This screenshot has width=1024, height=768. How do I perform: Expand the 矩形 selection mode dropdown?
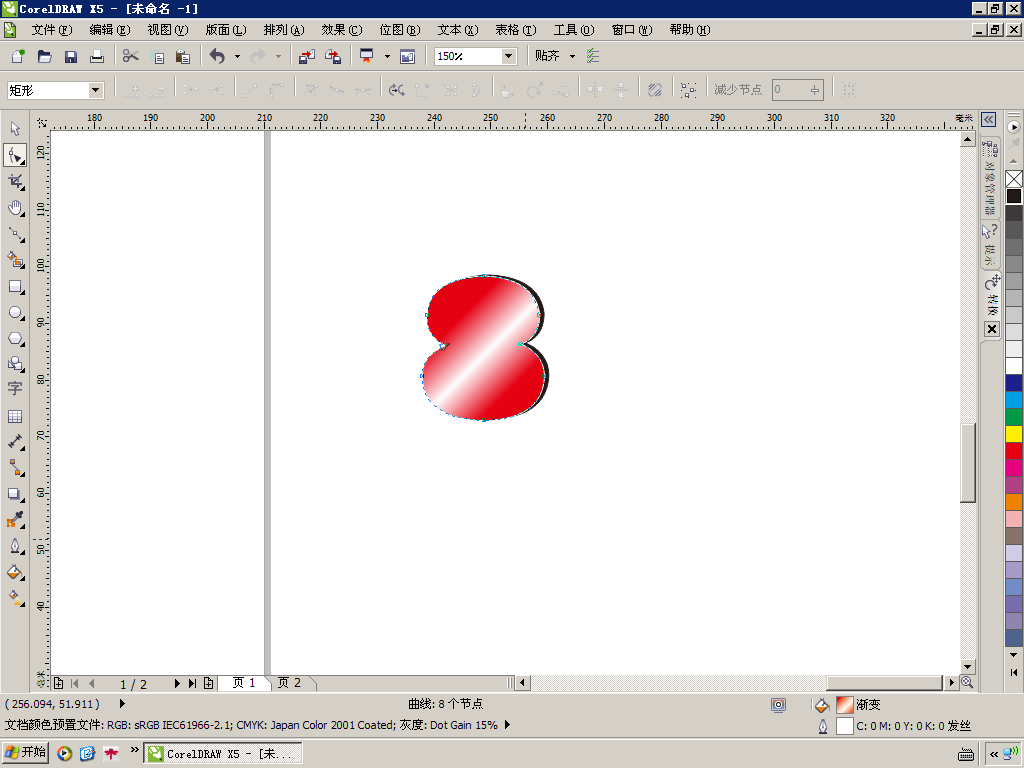[95, 90]
